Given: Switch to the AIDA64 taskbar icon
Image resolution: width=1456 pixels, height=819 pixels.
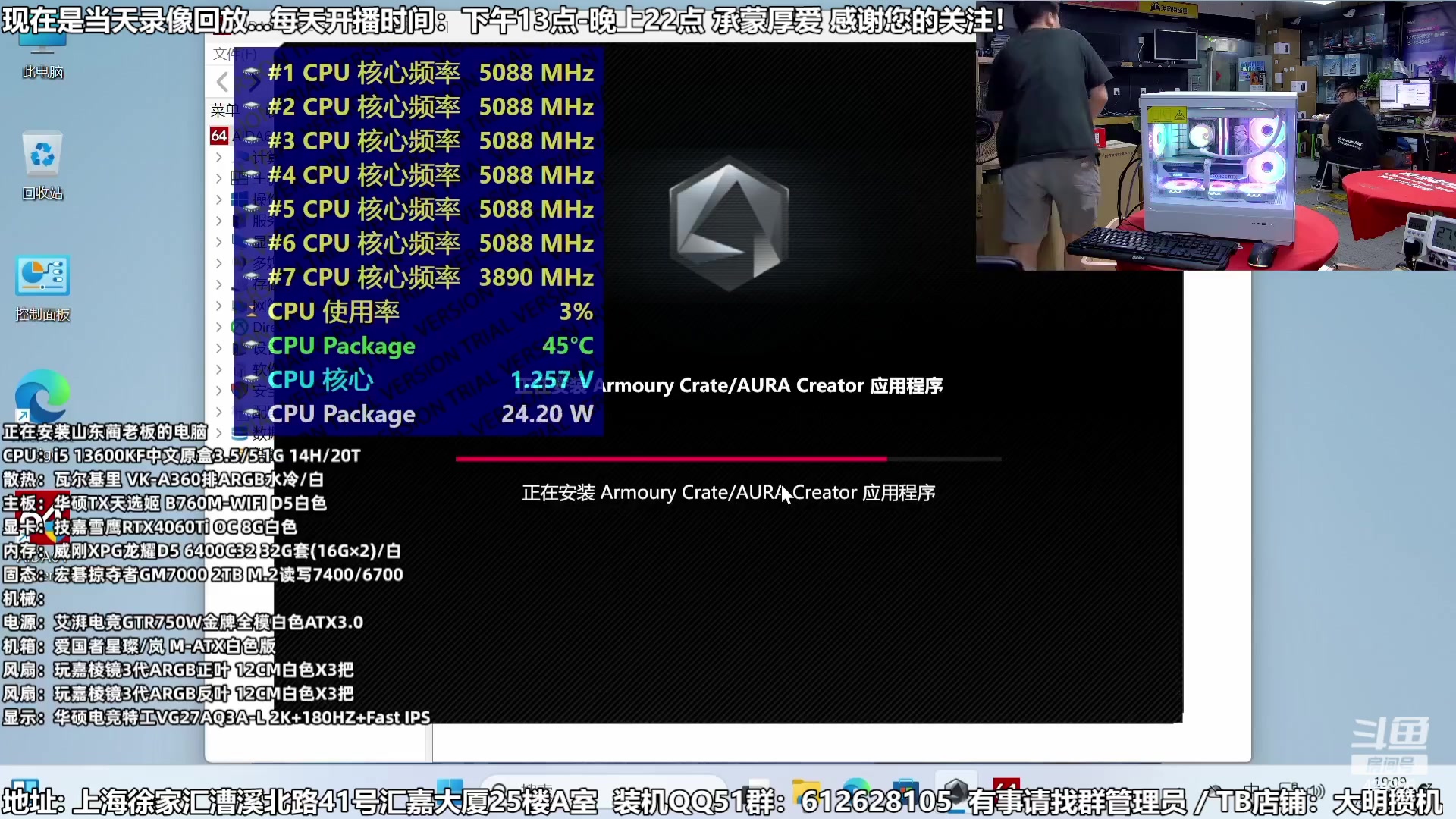Looking at the screenshot, I should coord(1006,791).
